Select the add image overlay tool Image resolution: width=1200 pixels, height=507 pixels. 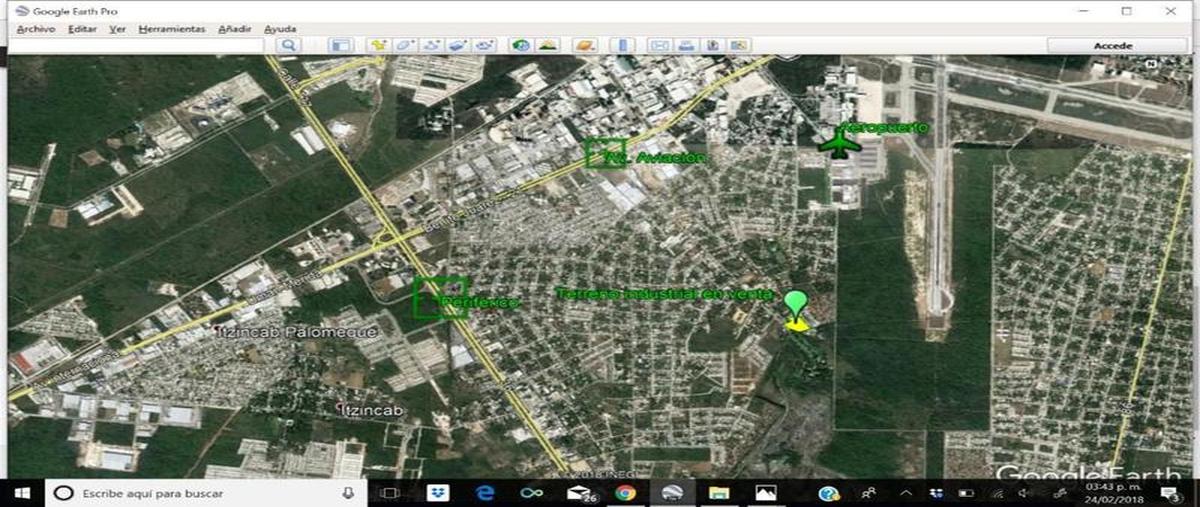[x=458, y=45]
